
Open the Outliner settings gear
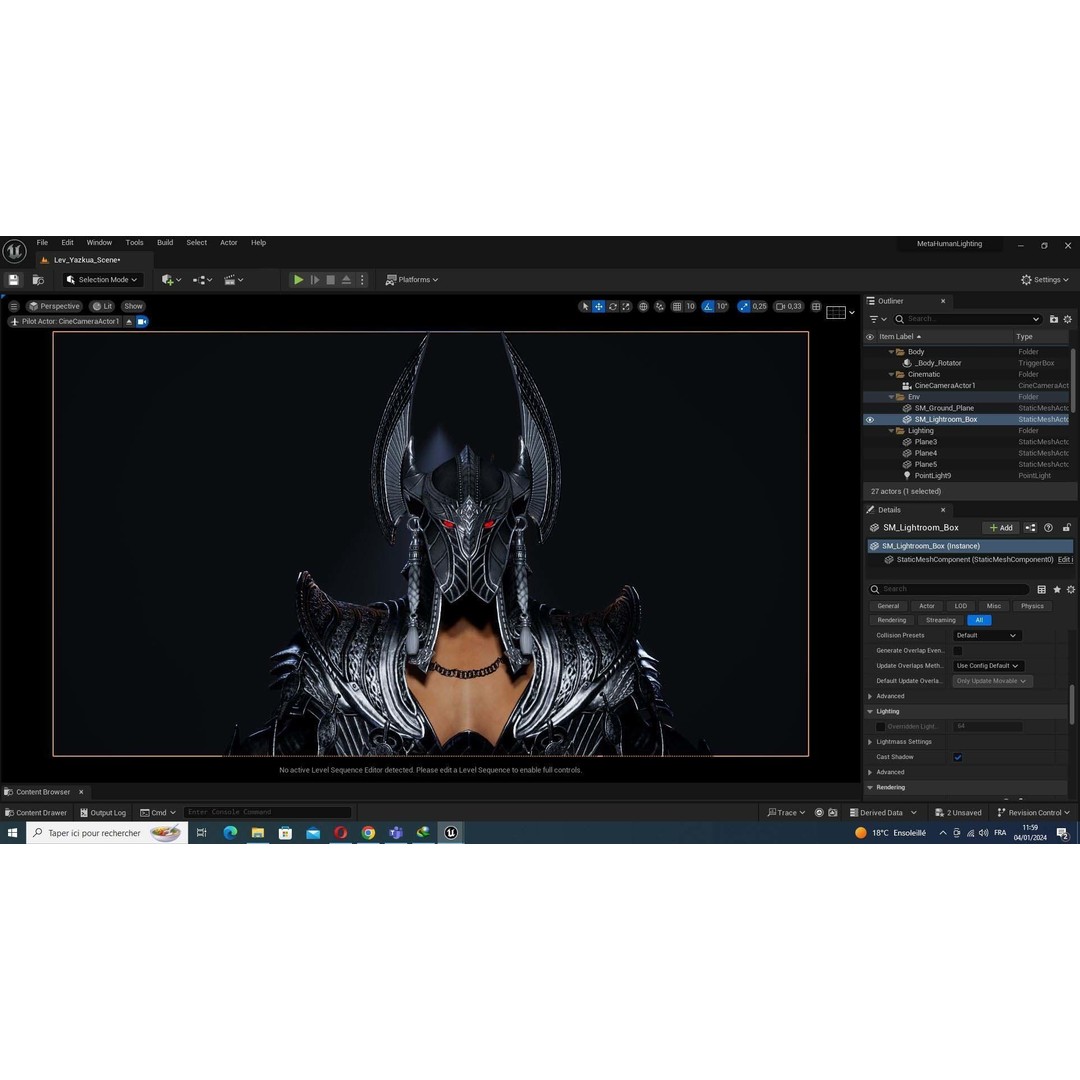coord(1068,319)
